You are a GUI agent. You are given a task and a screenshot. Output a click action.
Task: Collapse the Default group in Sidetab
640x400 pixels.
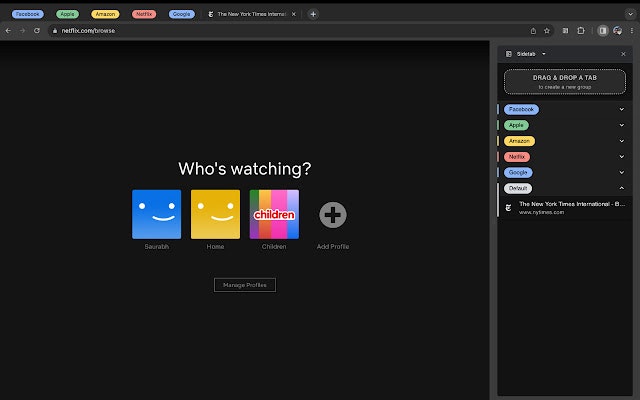(622, 188)
